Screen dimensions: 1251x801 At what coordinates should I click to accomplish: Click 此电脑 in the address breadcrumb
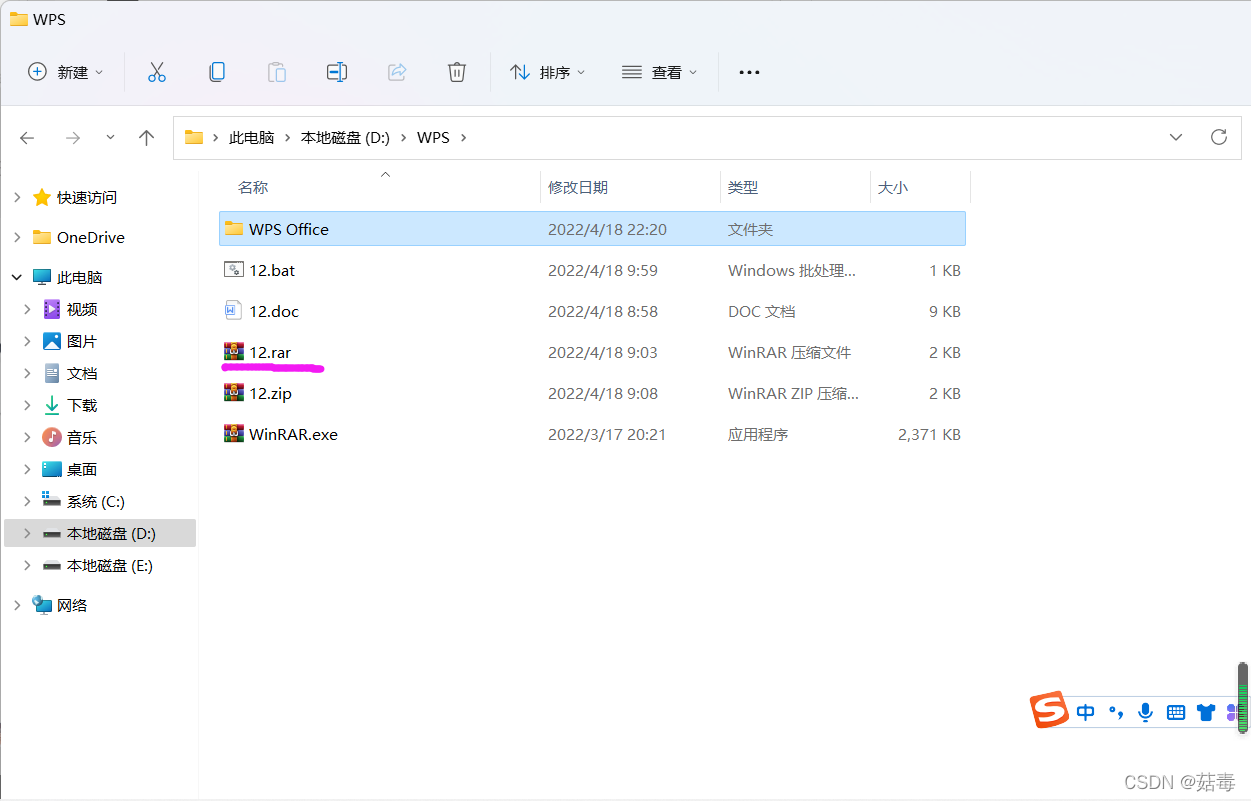coord(251,137)
